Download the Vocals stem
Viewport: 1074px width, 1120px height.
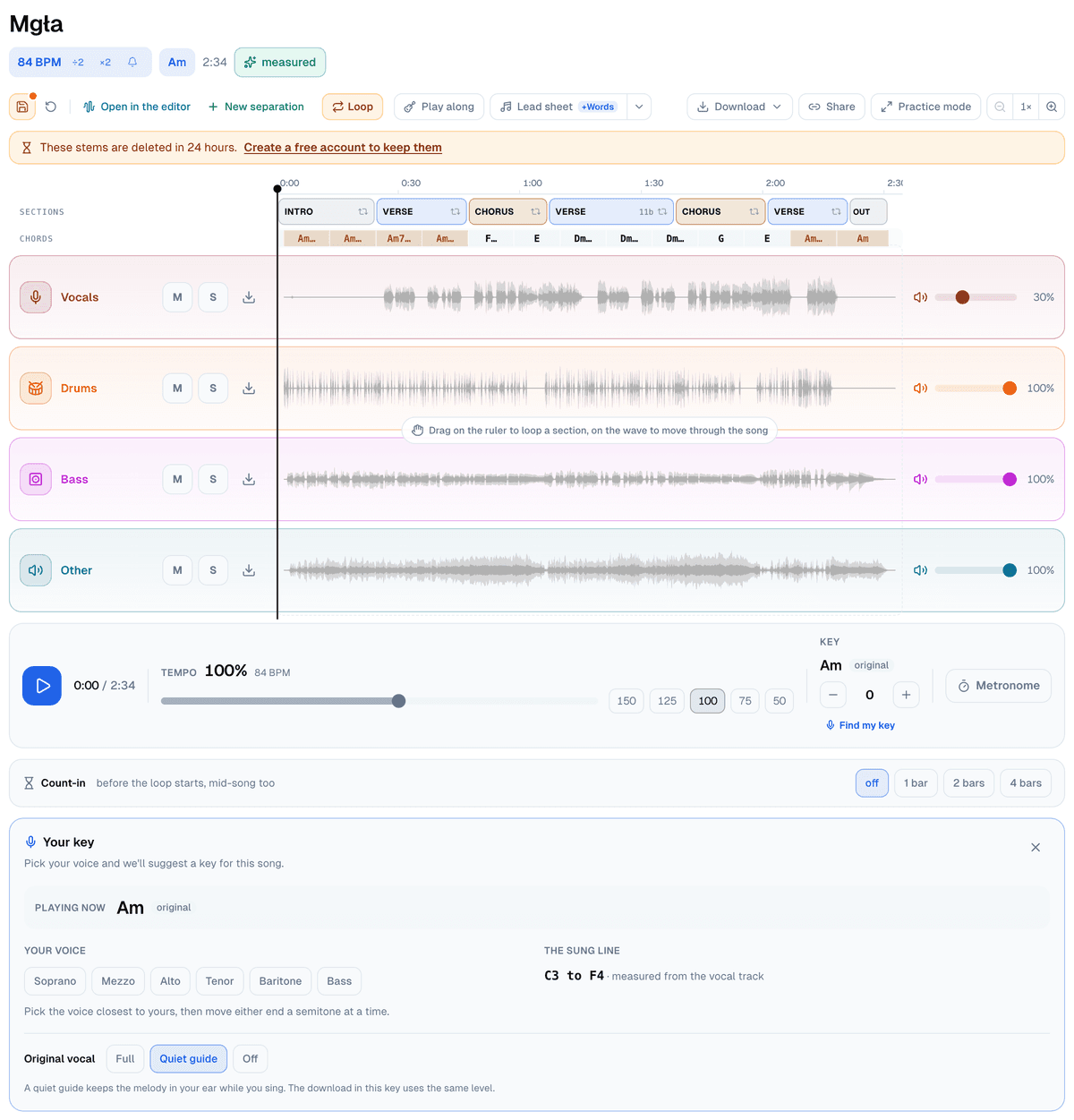(249, 297)
